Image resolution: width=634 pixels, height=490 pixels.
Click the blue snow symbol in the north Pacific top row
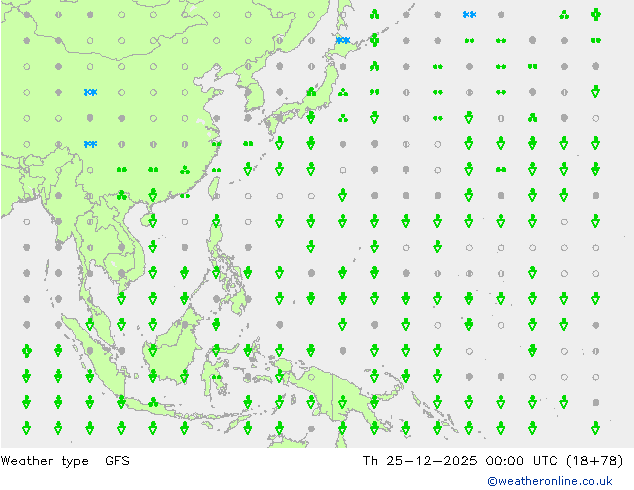point(469,15)
